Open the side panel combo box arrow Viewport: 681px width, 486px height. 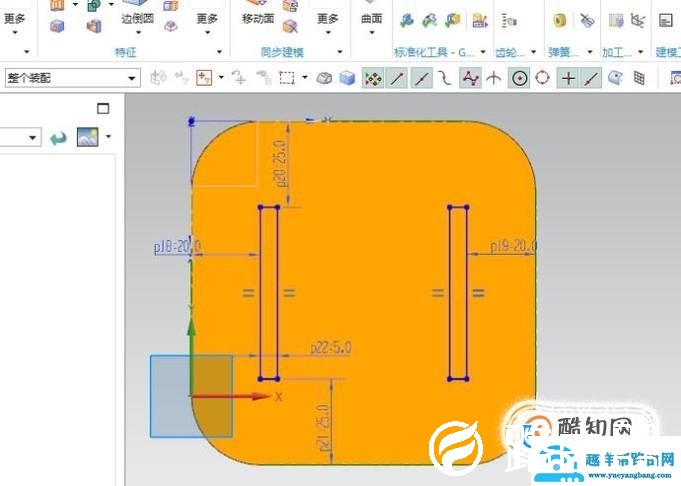[32, 138]
